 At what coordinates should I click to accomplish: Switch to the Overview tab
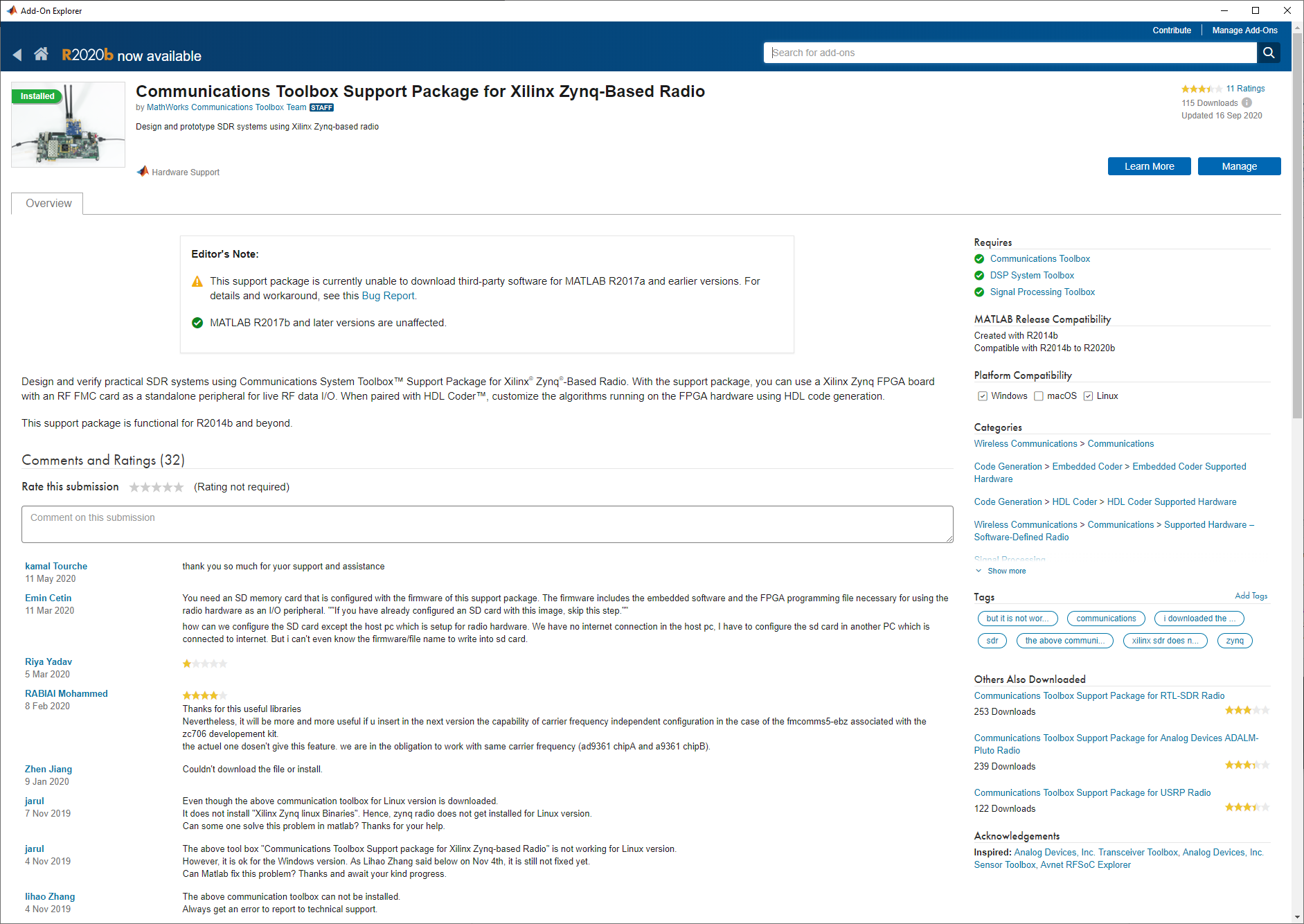[x=48, y=204]
